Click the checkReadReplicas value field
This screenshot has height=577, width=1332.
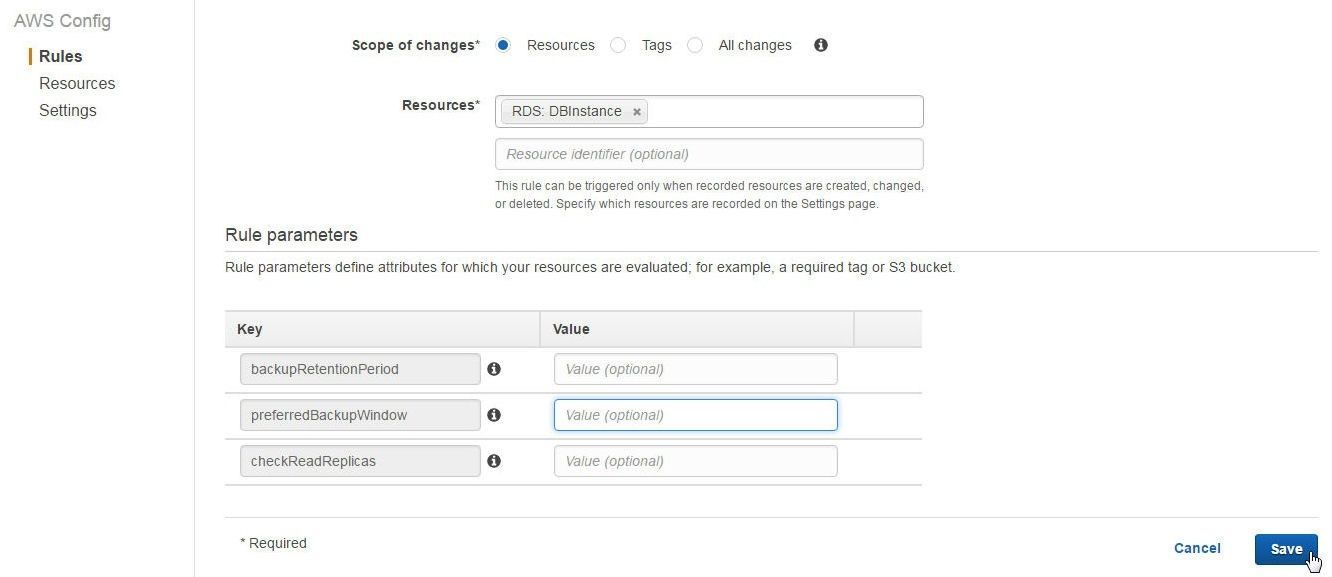pos(695,461)
